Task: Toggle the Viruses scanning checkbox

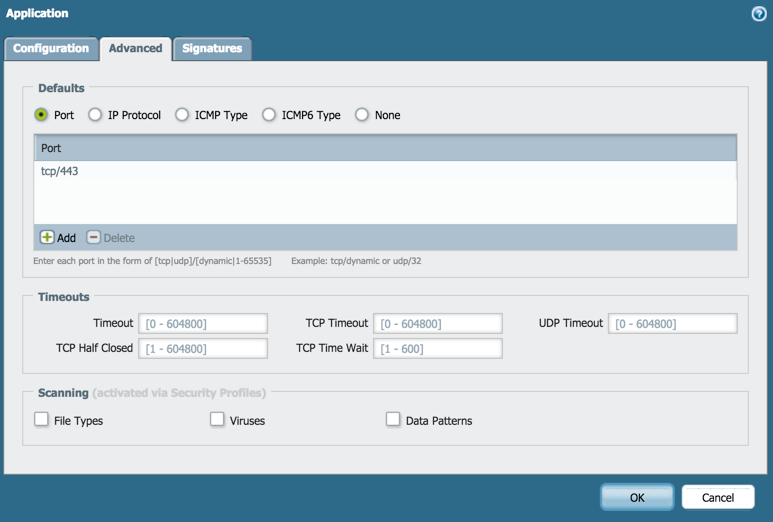Action: tap(217, 420)
